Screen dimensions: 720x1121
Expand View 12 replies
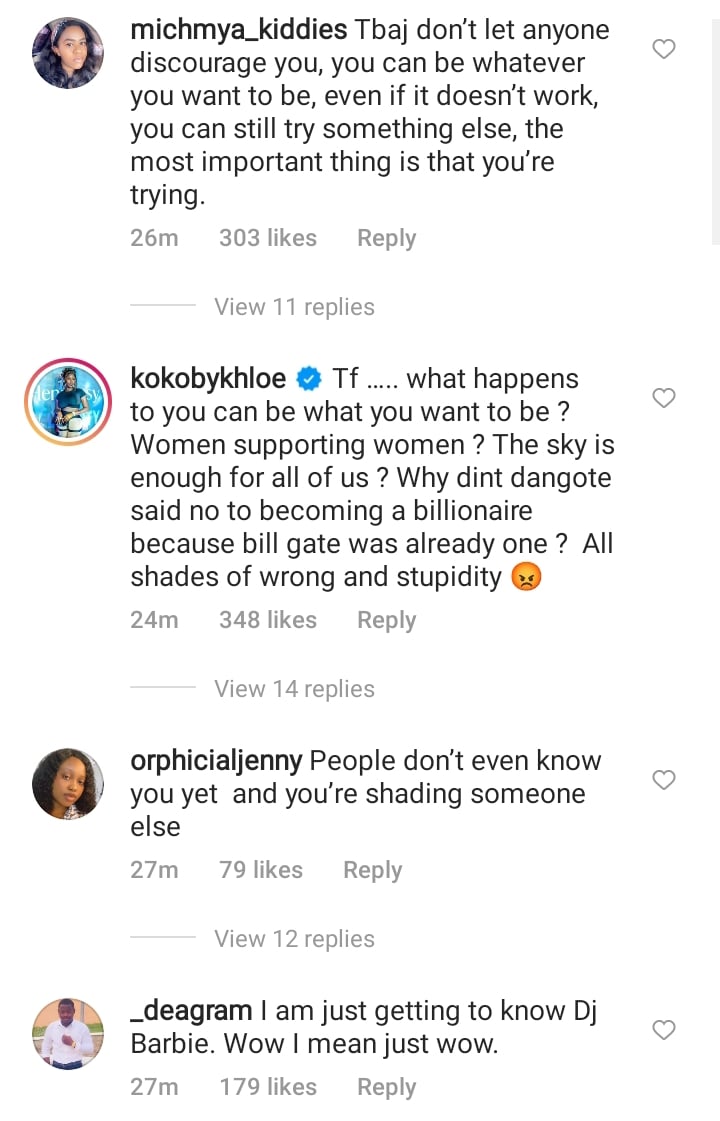click(x=294, y=939)
